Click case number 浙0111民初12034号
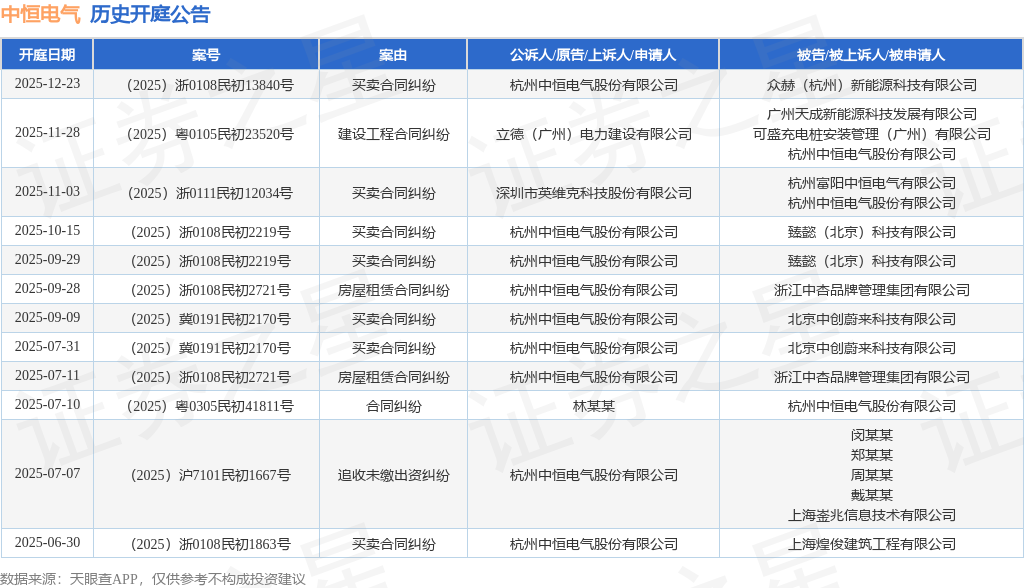Screen dimensions: 1024x588 (210, 193)
